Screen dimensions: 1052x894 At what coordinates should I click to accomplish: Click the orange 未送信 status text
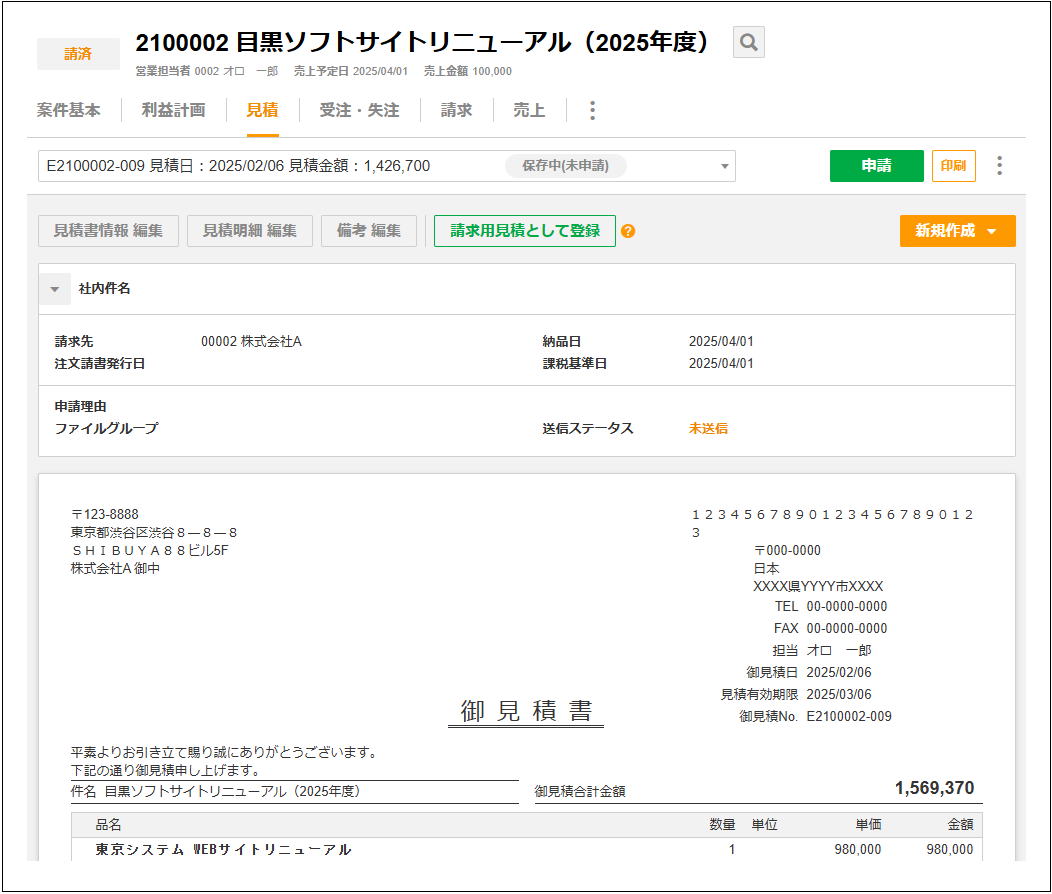click(x=707, y=428)
